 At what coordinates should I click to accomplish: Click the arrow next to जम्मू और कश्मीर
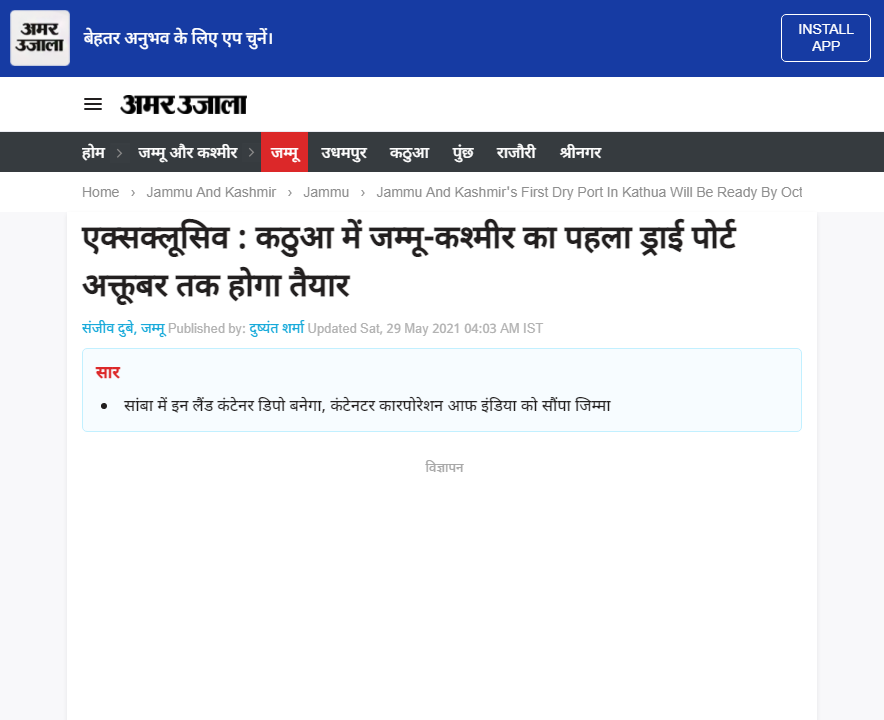[x=252, y=152]
